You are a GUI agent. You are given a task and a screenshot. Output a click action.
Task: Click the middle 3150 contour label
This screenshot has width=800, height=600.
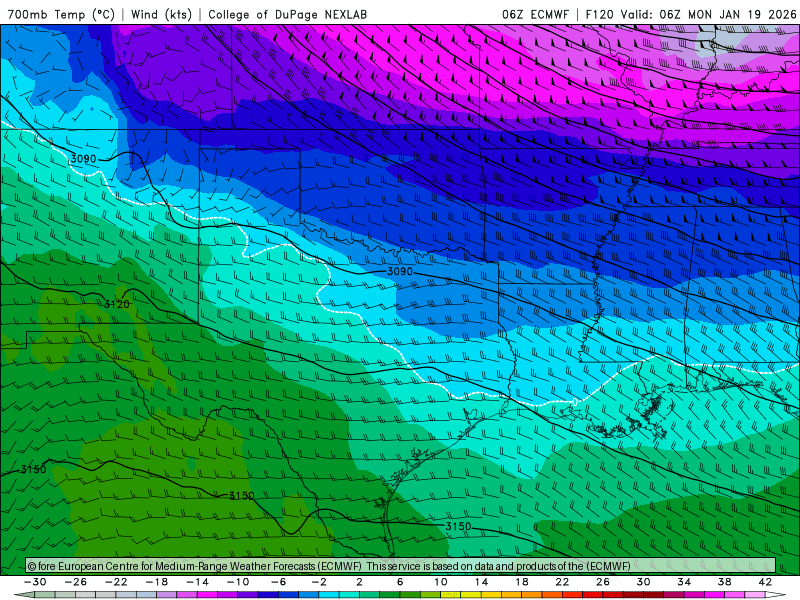tap(241, 495)
